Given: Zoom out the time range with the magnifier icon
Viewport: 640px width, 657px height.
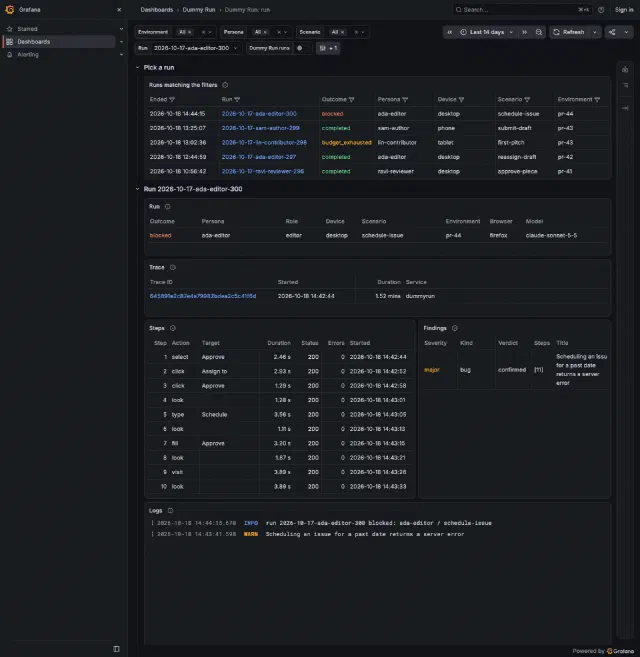Looking at the screenshot, I should pos(539,32).
